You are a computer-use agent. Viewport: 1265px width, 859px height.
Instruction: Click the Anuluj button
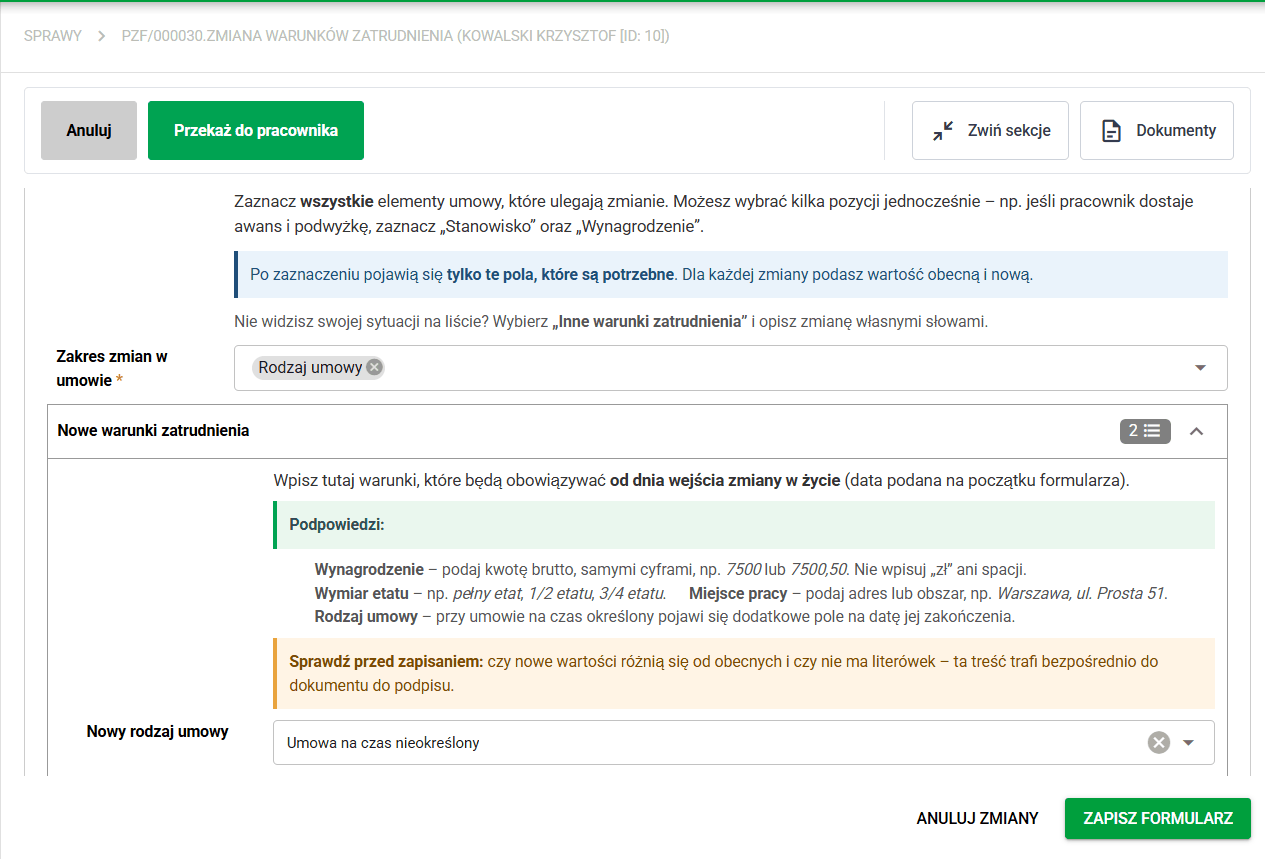click(89, 130)
